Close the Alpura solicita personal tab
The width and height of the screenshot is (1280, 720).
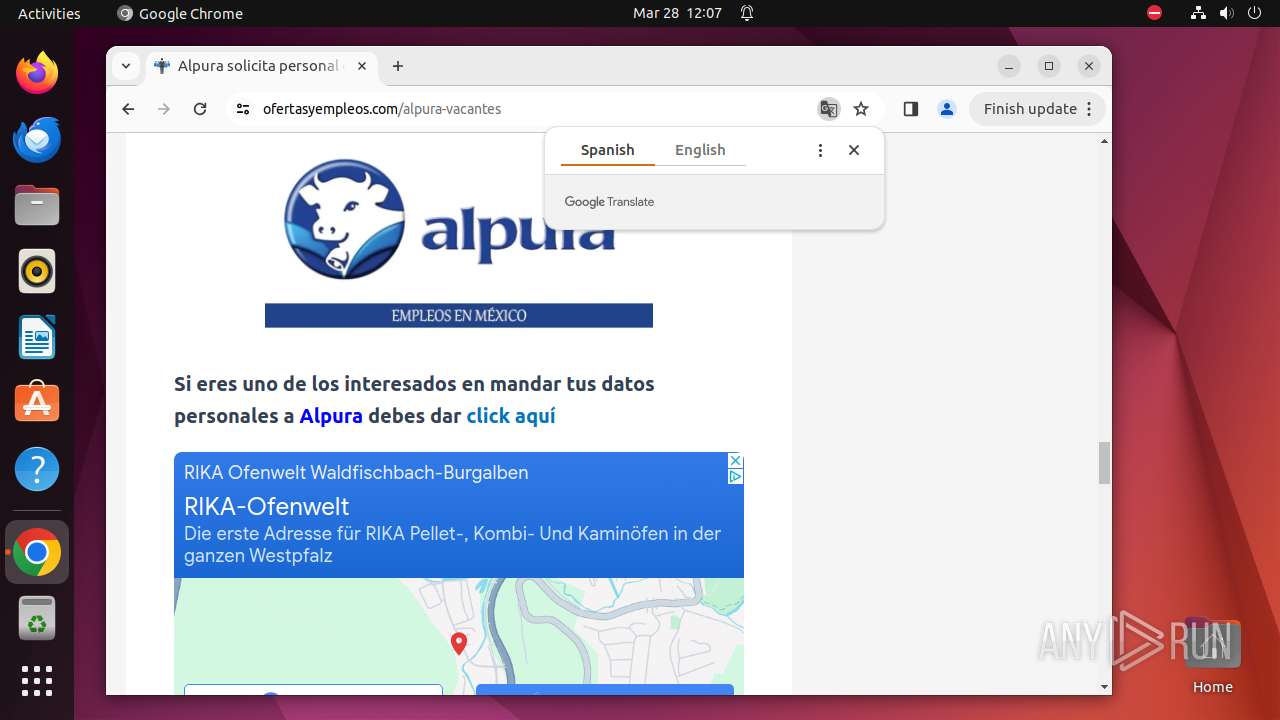click(362, 66)
